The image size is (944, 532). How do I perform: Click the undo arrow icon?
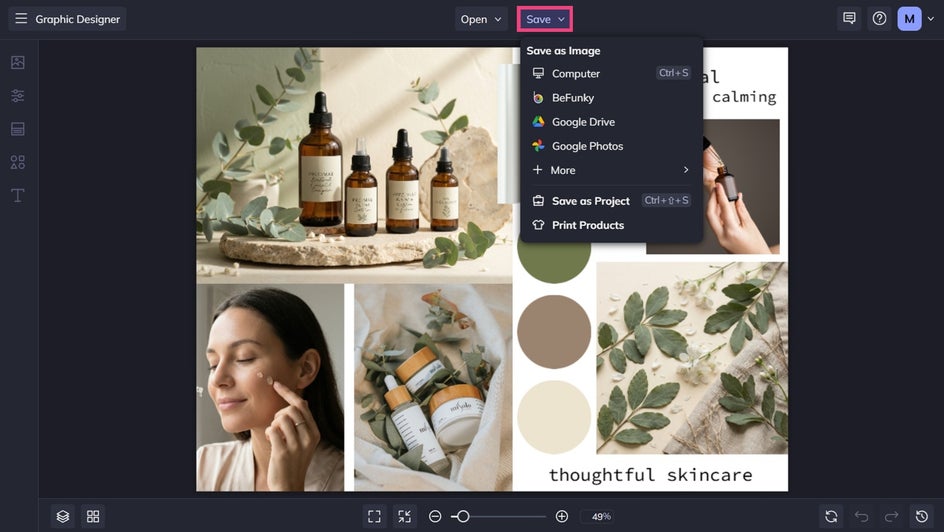[862, 516]
